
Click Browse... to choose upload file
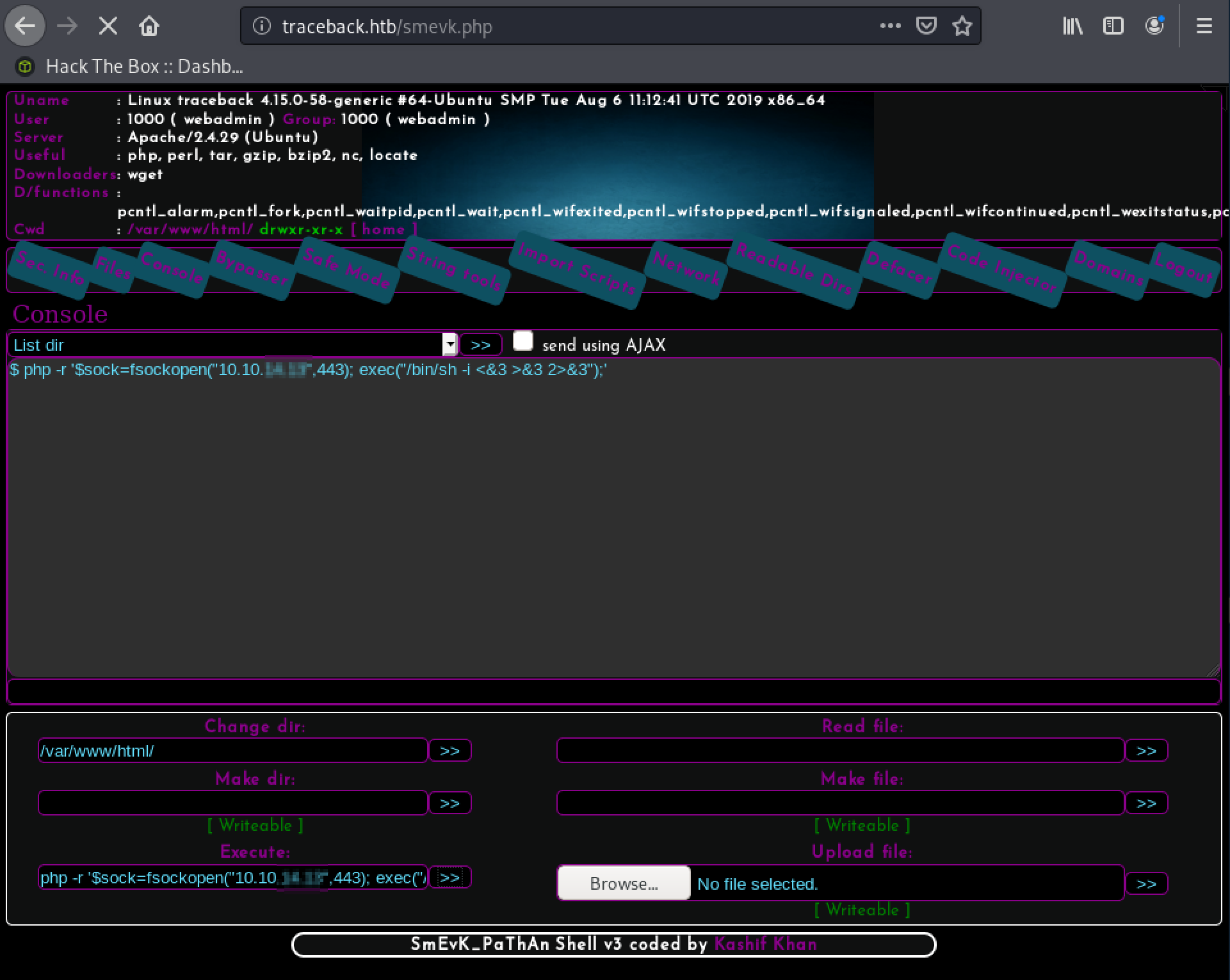pyautogui.click(x=624, y=883)
